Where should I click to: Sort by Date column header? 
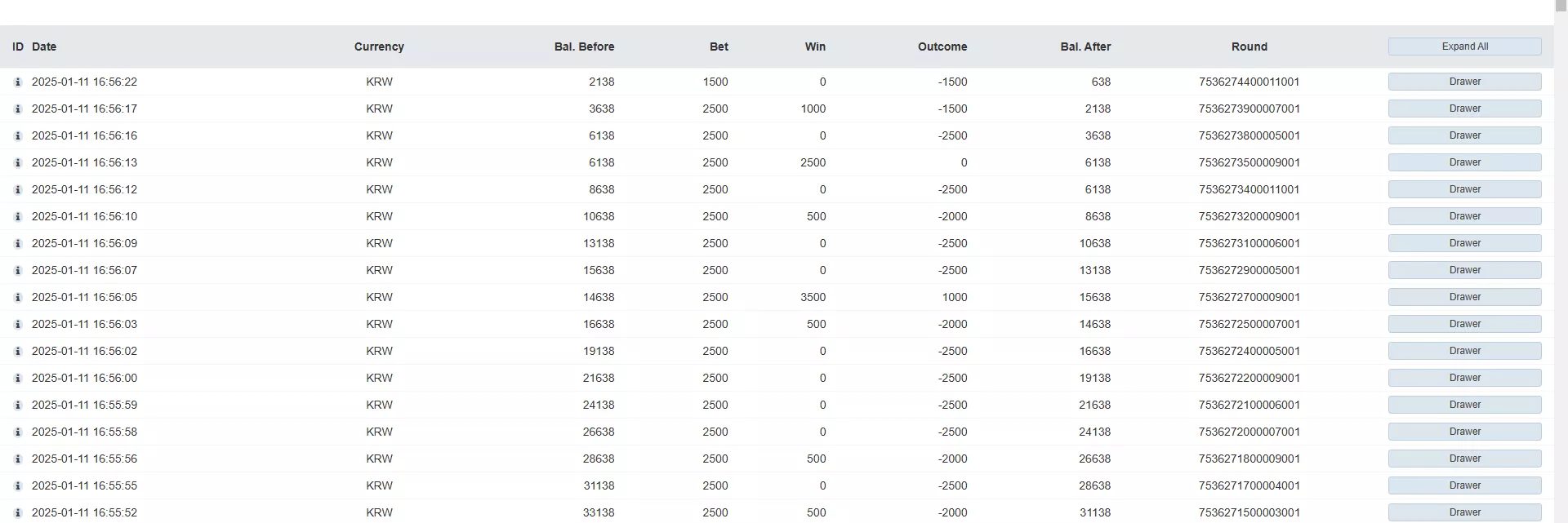point(44,47)
